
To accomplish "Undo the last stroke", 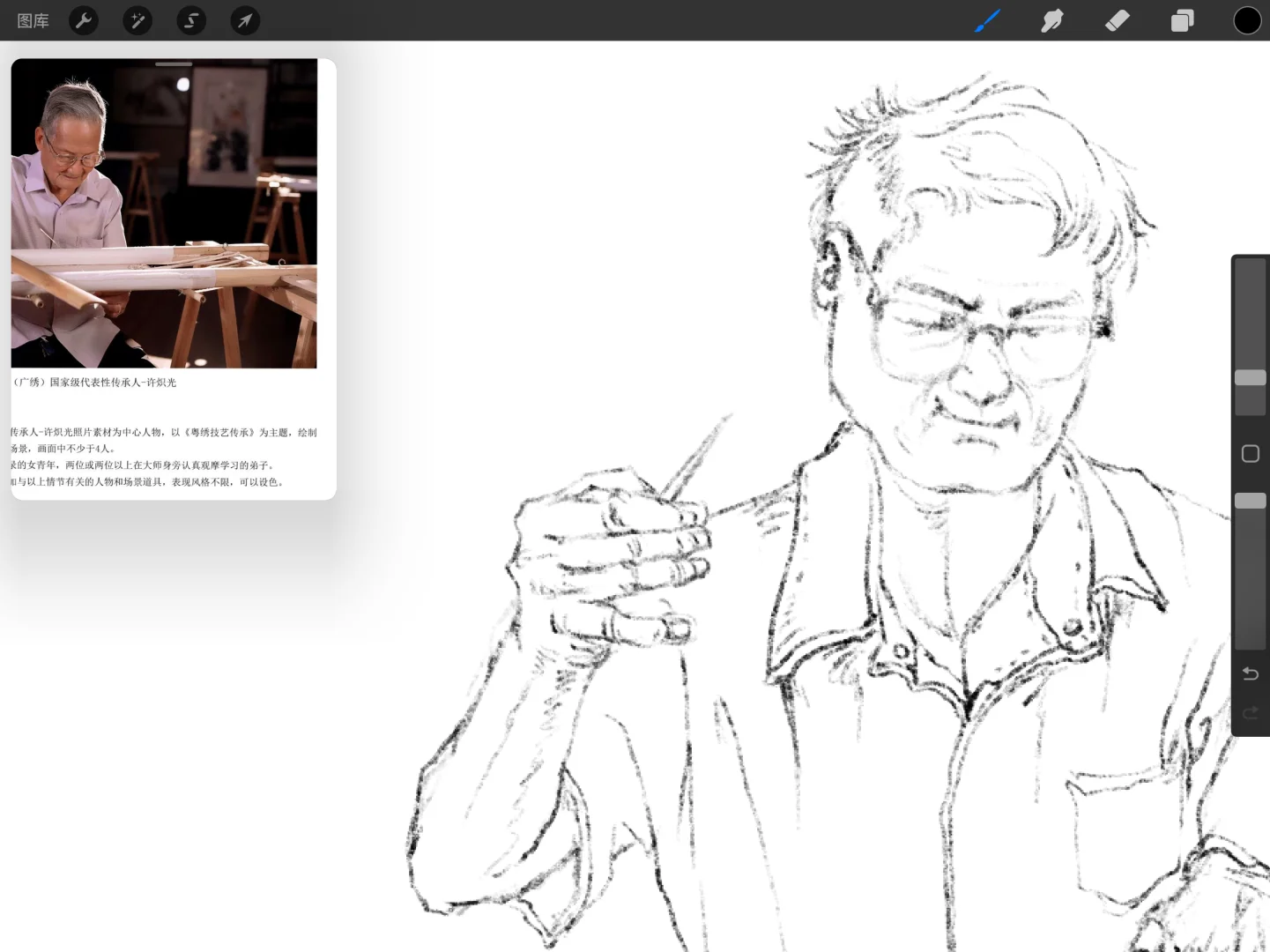I will click(x=1250, y=673).
